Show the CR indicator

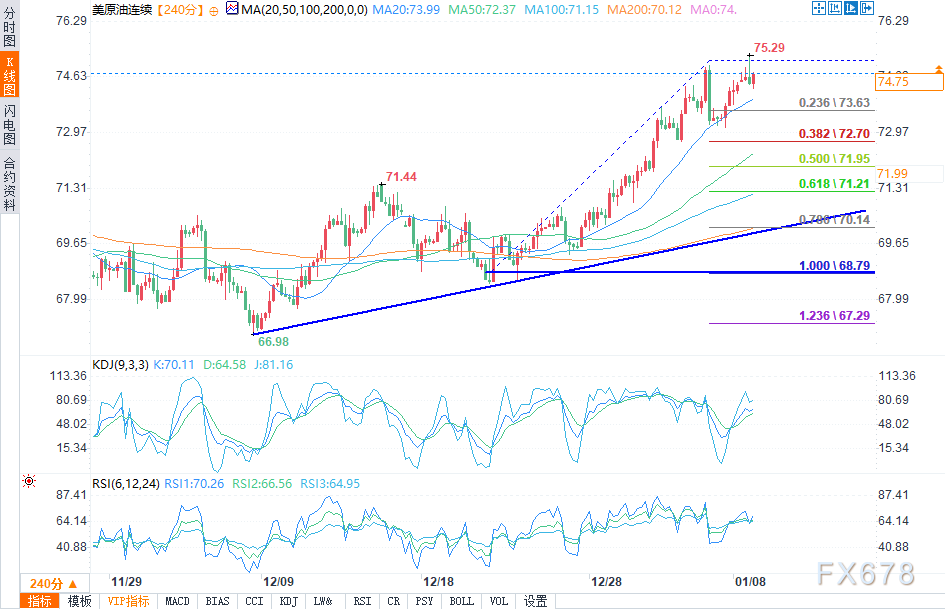point(394,601)
